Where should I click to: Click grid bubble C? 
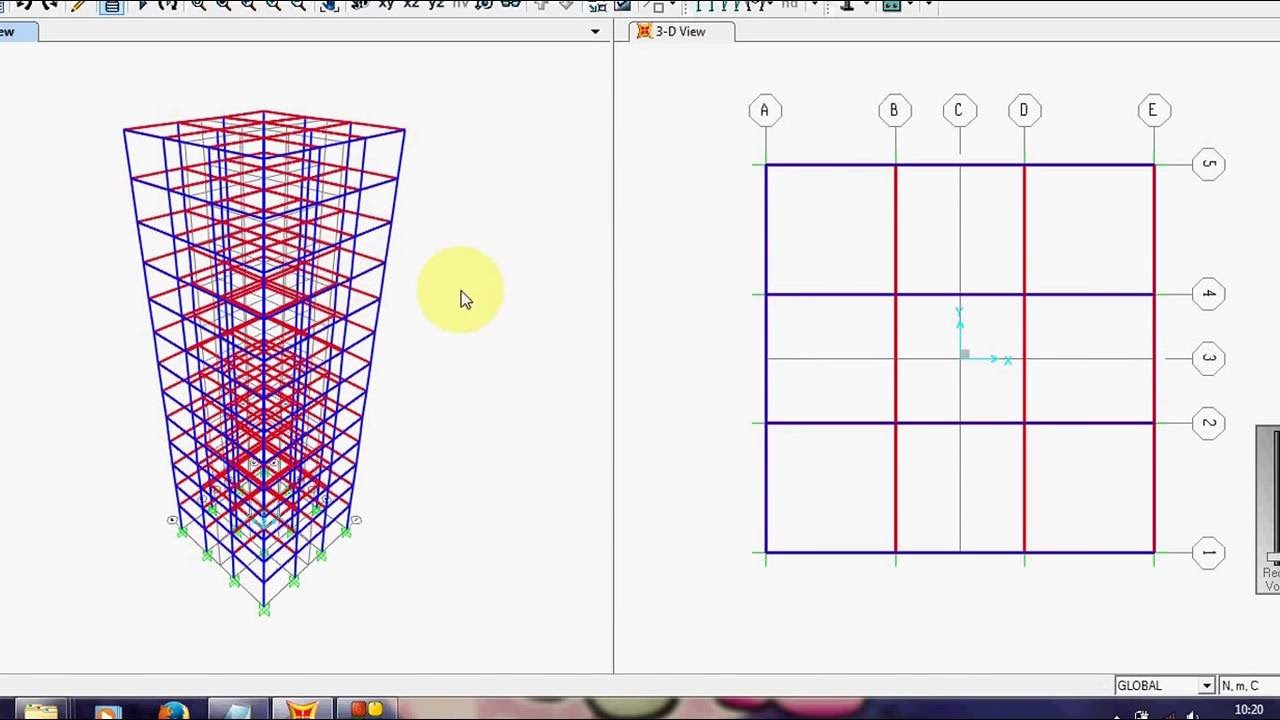[x=959, y=110]
